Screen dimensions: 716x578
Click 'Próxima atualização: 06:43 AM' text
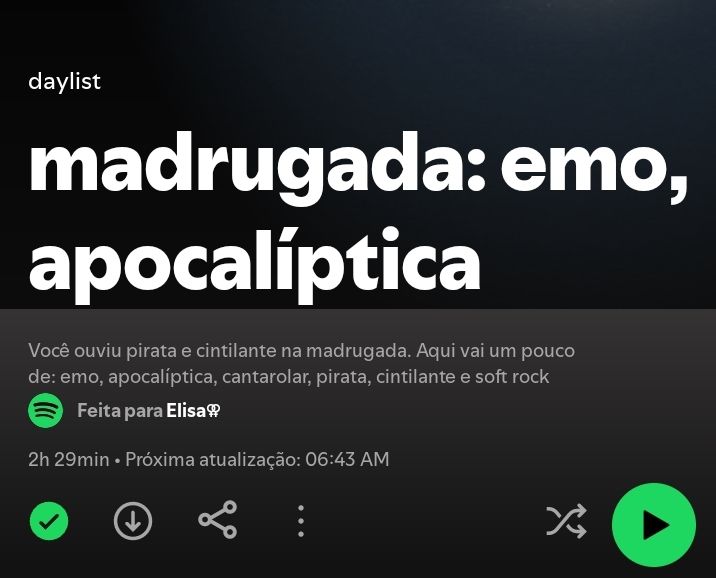[257, 459]
